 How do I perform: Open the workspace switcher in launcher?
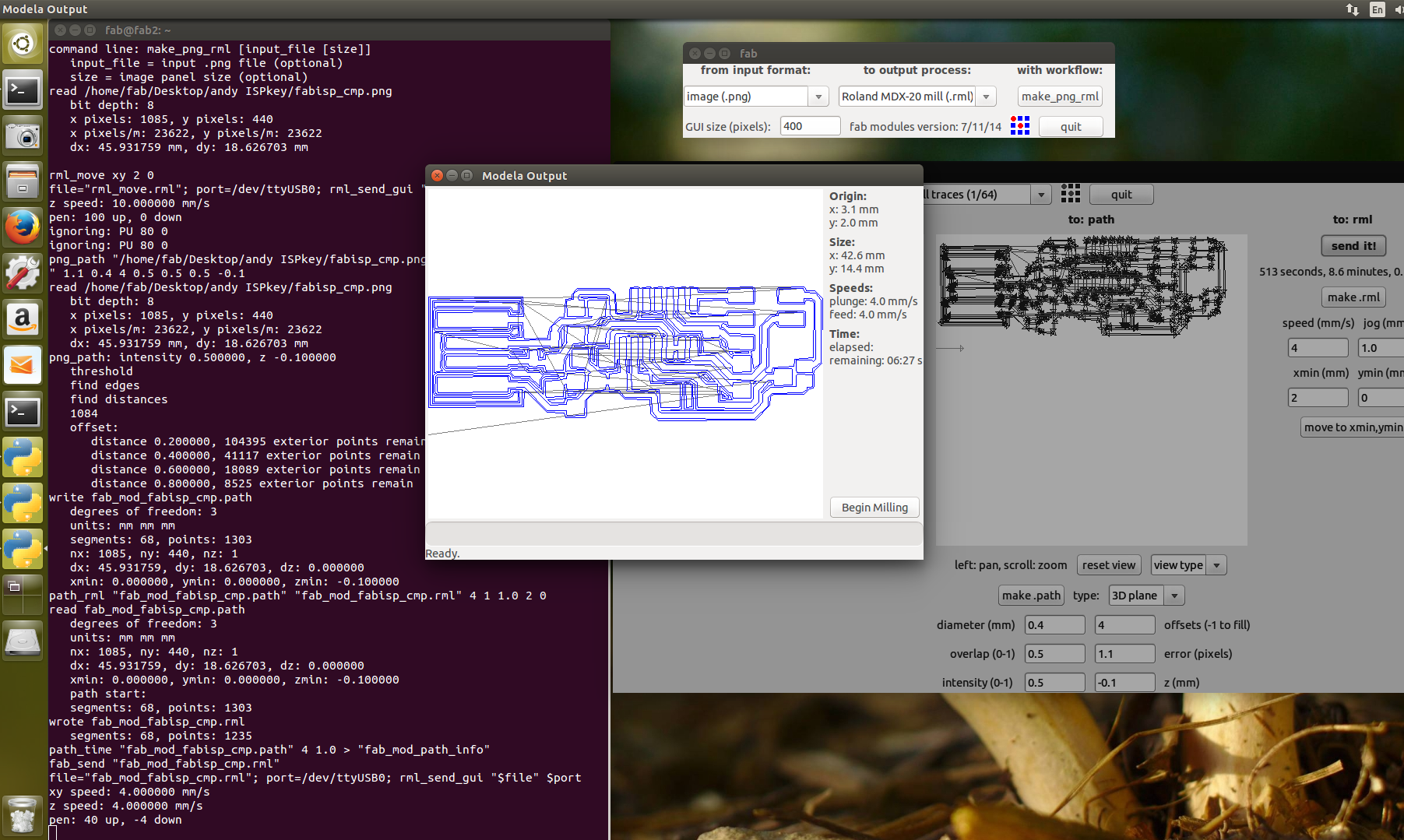(x=23, y=595)
